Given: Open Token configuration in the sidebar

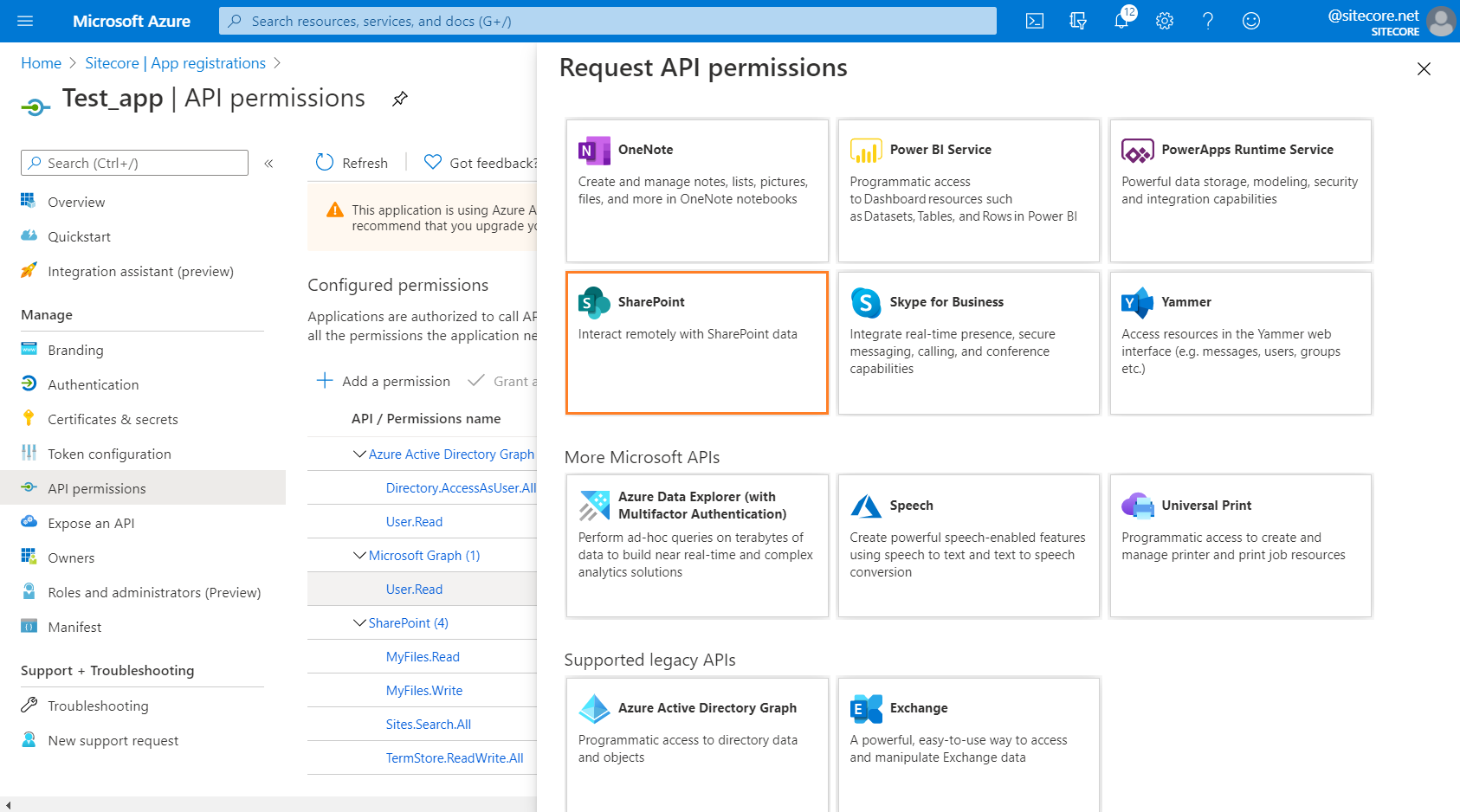Looking at the screenshot, I should tap(109, 454).
